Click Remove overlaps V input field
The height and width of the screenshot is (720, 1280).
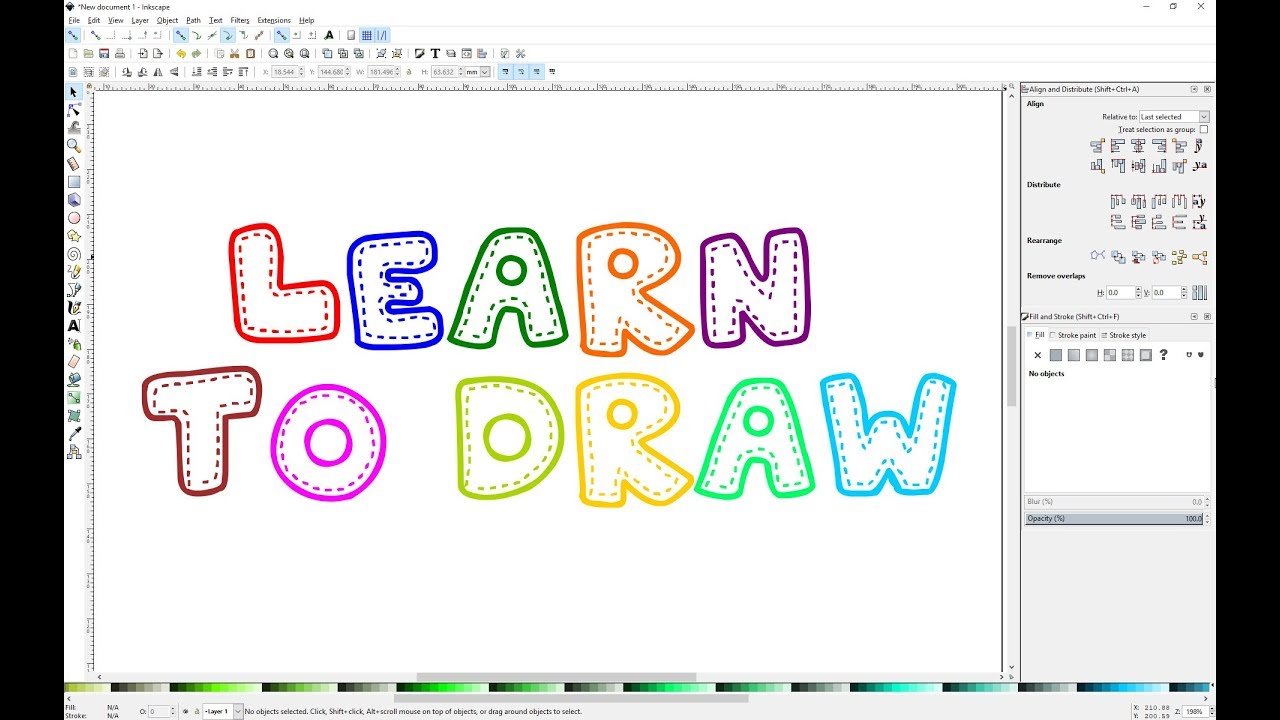[x=1167, y=293]
